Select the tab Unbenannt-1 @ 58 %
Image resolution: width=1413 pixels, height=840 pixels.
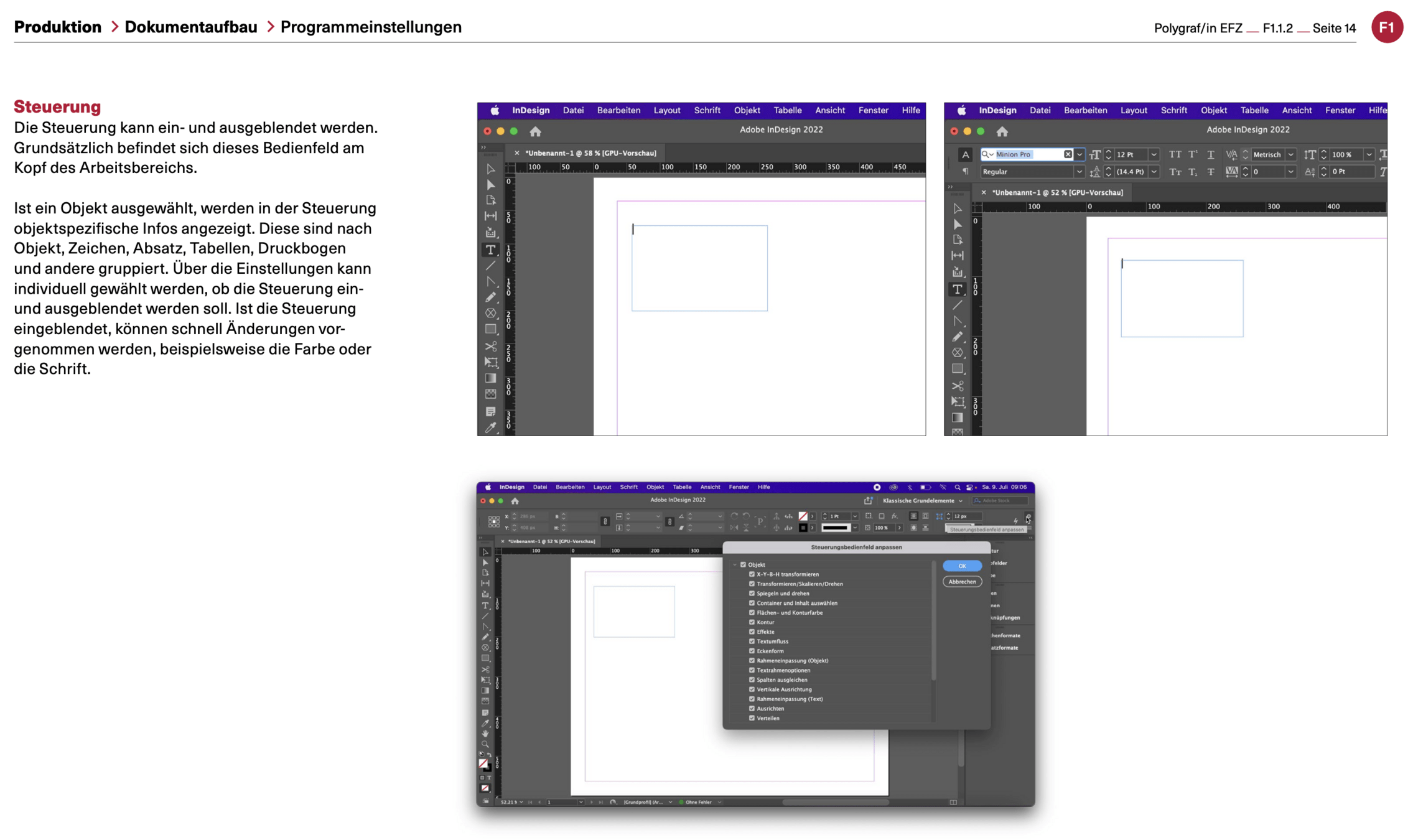coord(590,153)
